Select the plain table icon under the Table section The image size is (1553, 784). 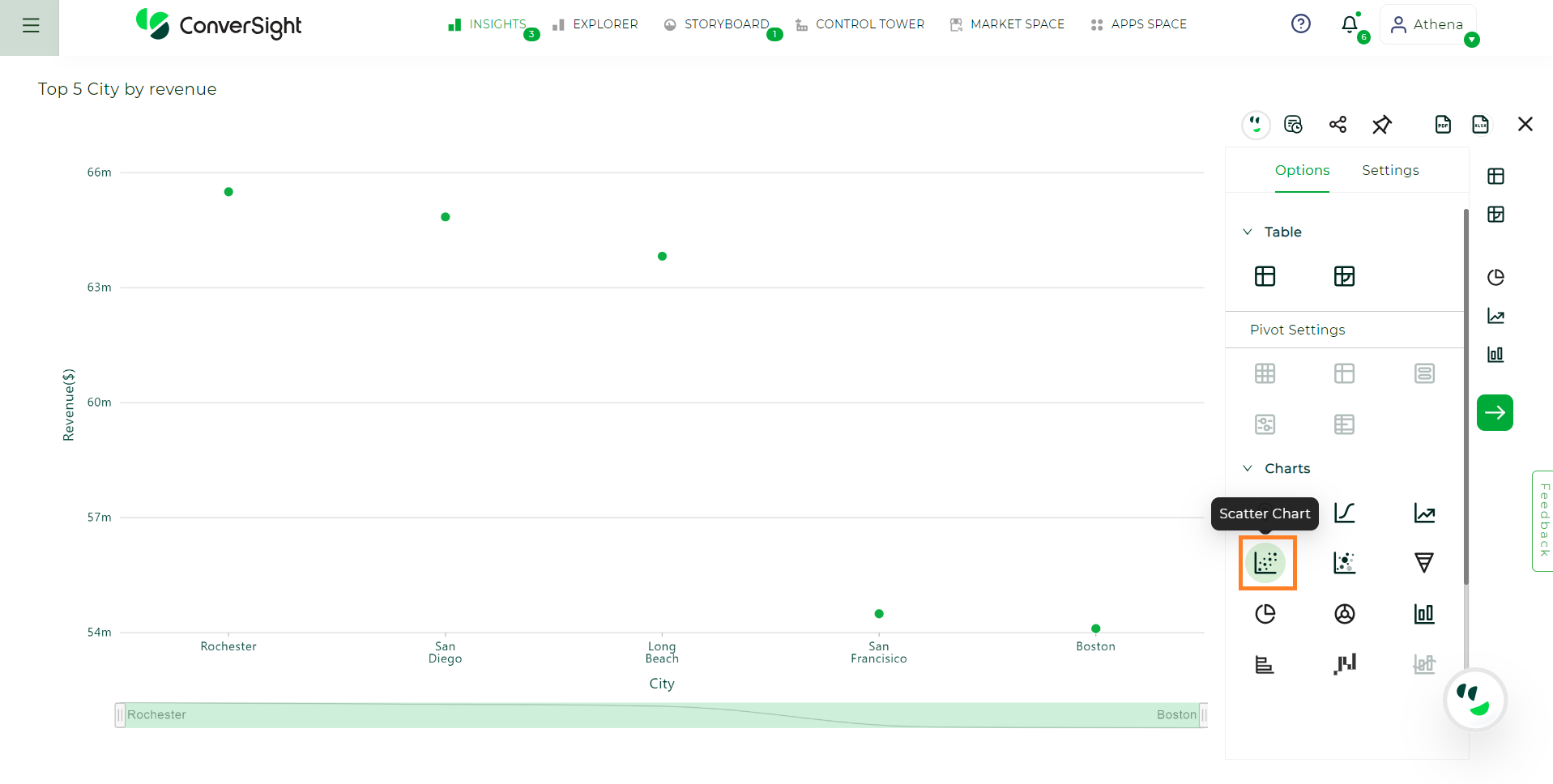point(1265,276)
